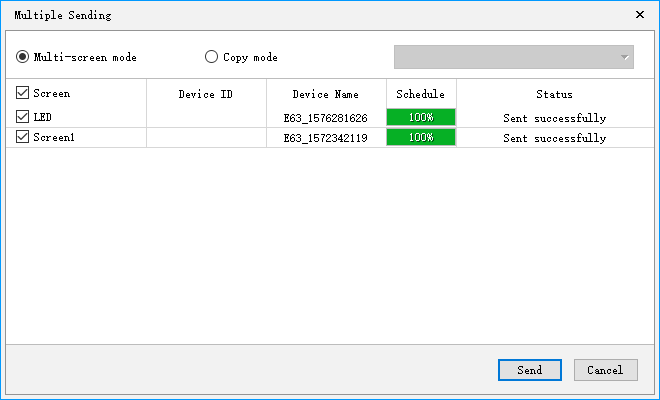Viewport: 660px width, 400px height.
Task: Select Multi-screen mode radio button
Action: point(23,57)
